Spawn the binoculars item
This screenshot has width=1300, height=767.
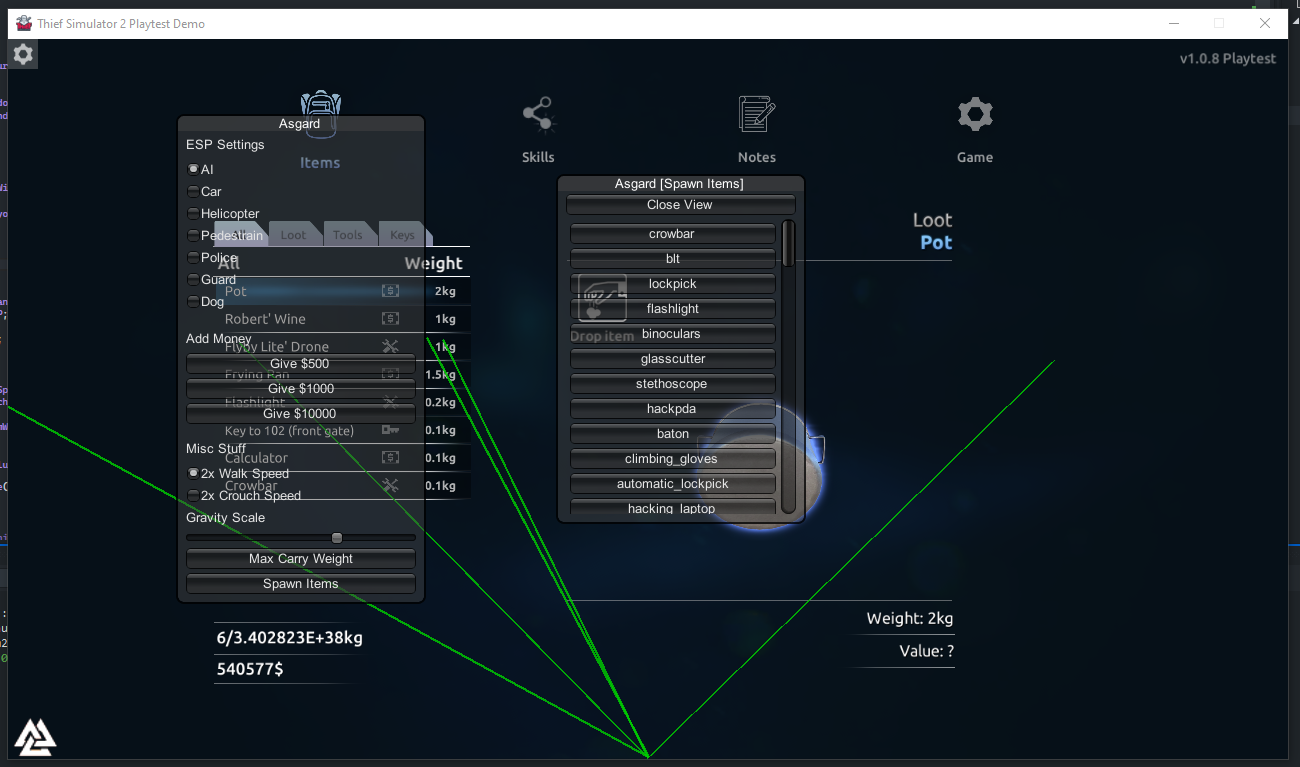[x=672, y=334]
